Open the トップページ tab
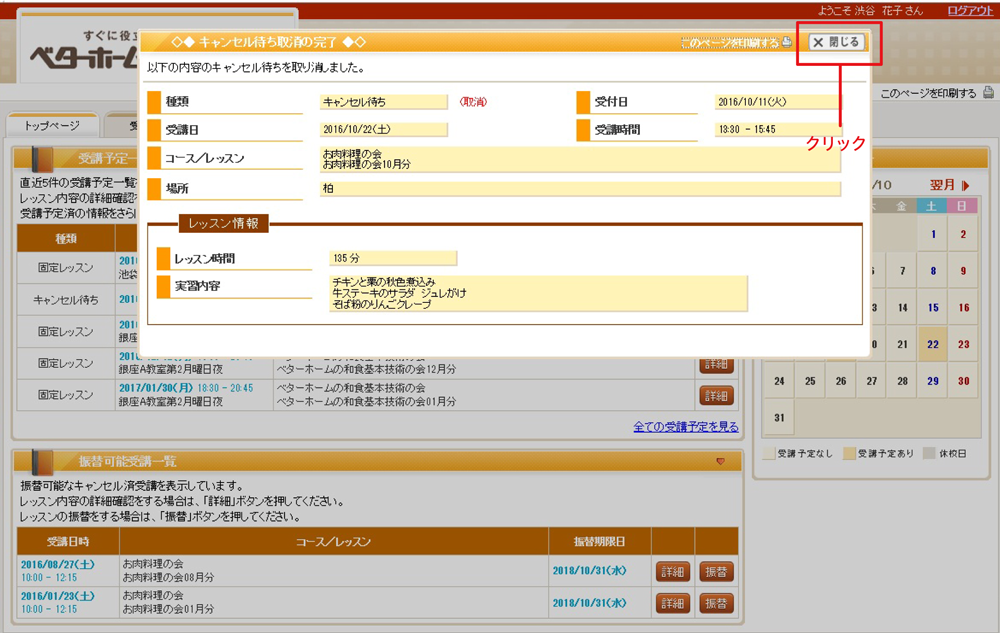 click(x=52, y=125)
